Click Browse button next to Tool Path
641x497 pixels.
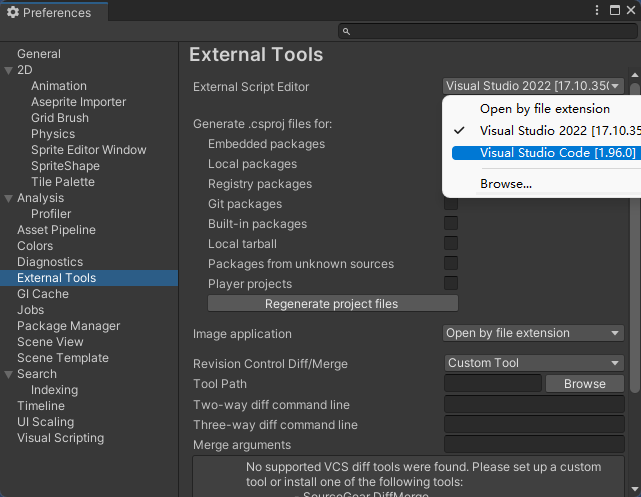[x=585, y=384]
